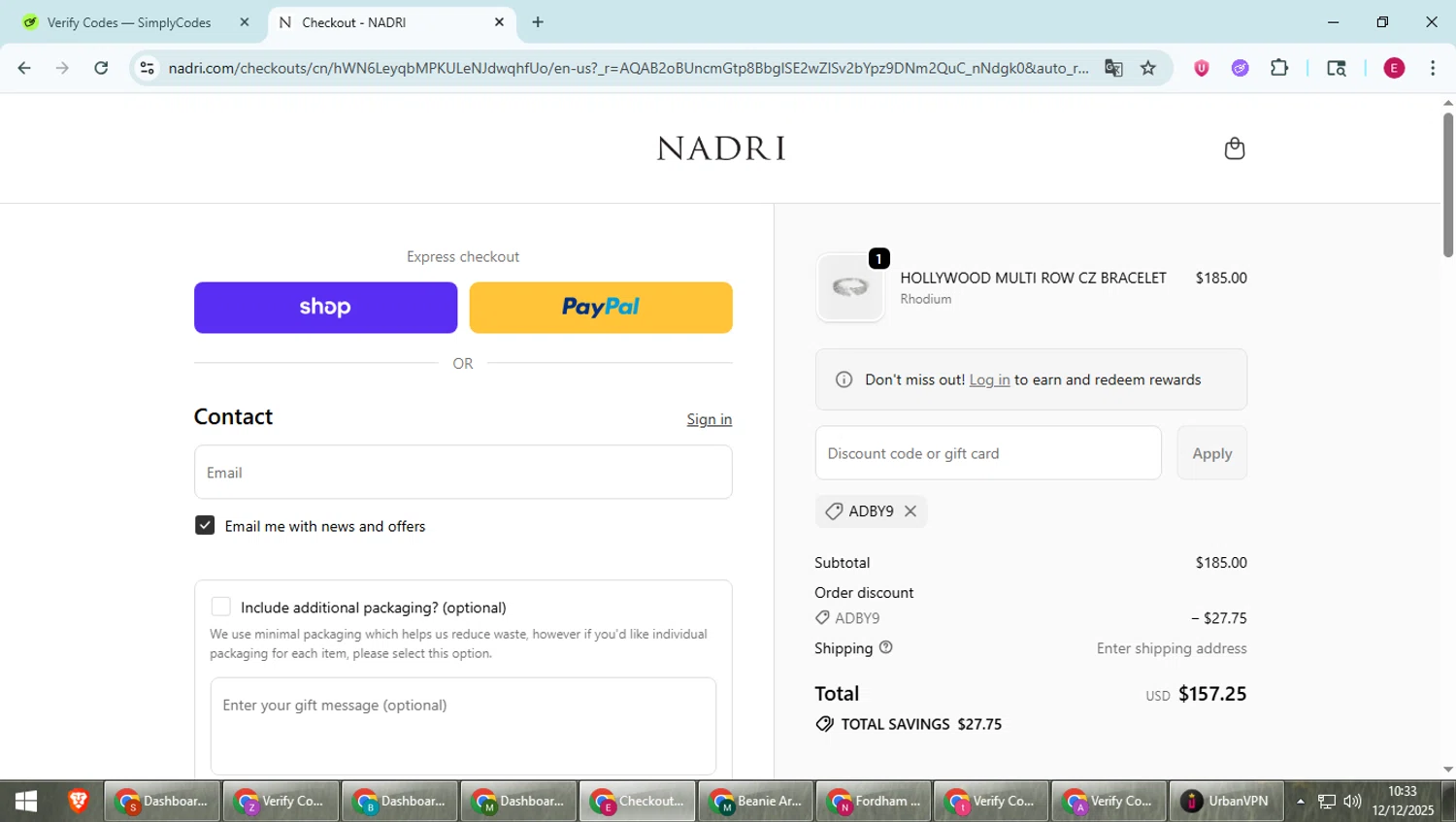Open the network tray icon

pyautogui.click(x=1327, y=802)
